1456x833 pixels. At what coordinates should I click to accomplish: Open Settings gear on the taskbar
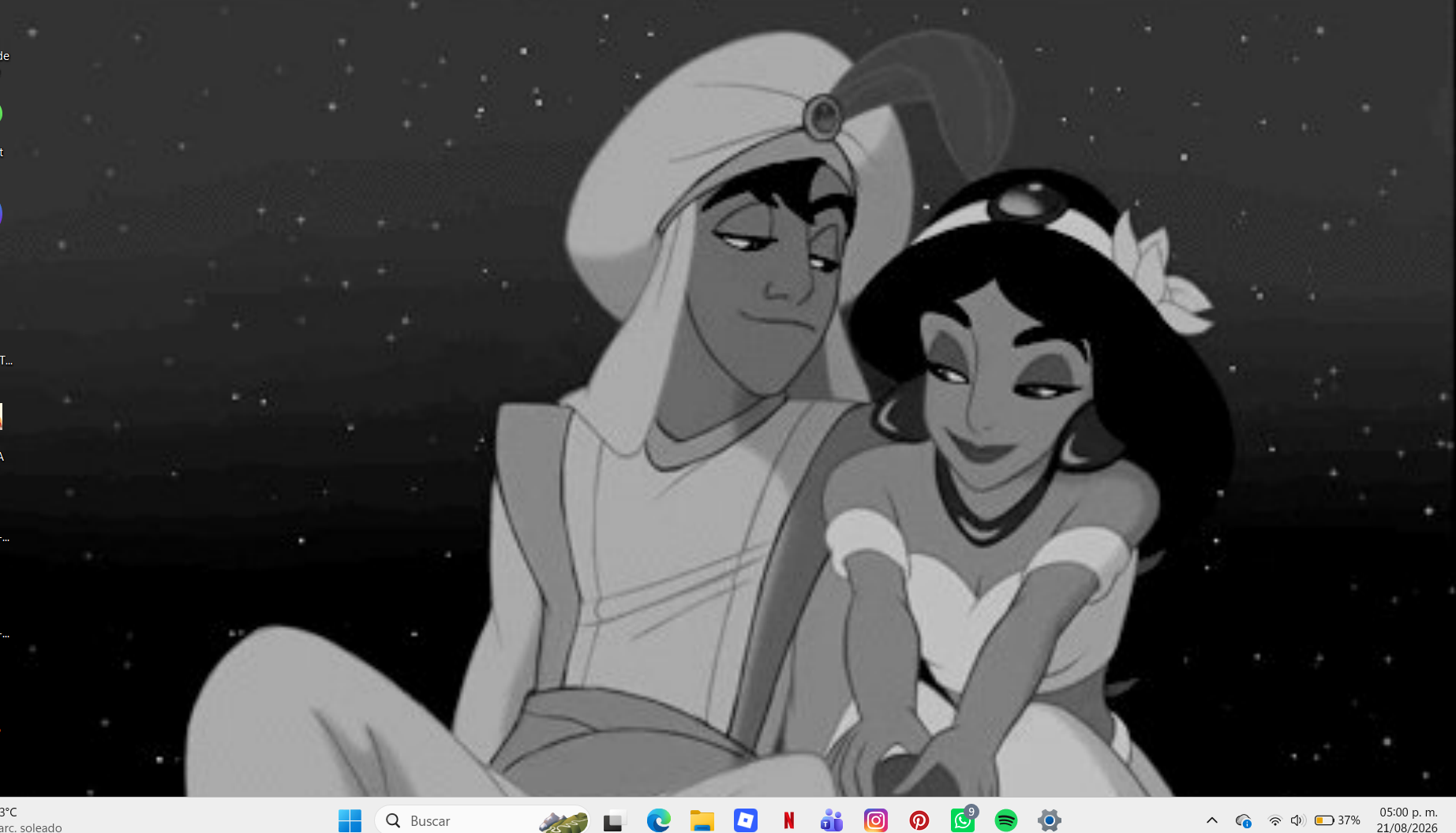point(1050,820)
